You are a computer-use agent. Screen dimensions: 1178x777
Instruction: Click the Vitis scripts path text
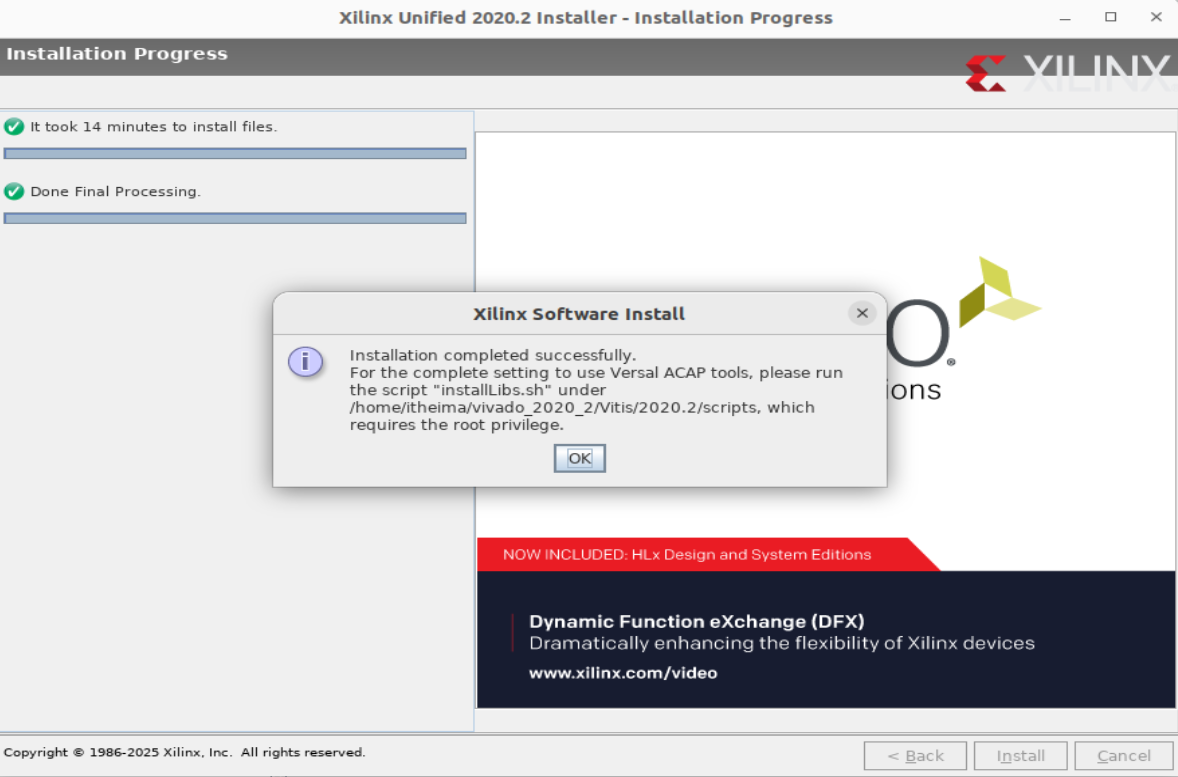[553, 407]
